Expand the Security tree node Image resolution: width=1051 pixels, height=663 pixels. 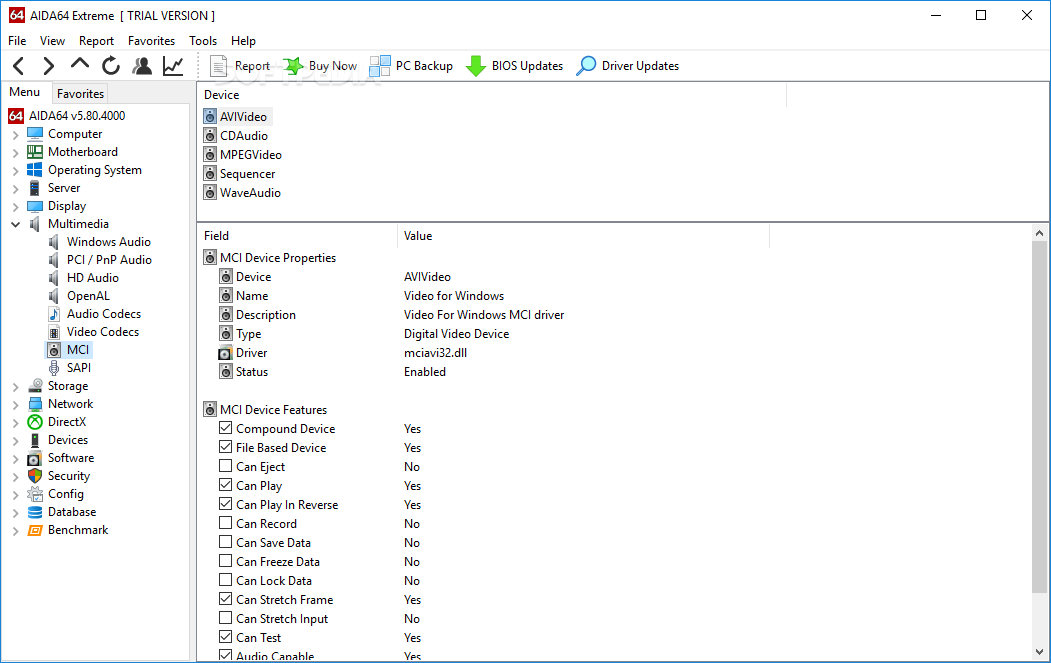[x=15, y=477]
